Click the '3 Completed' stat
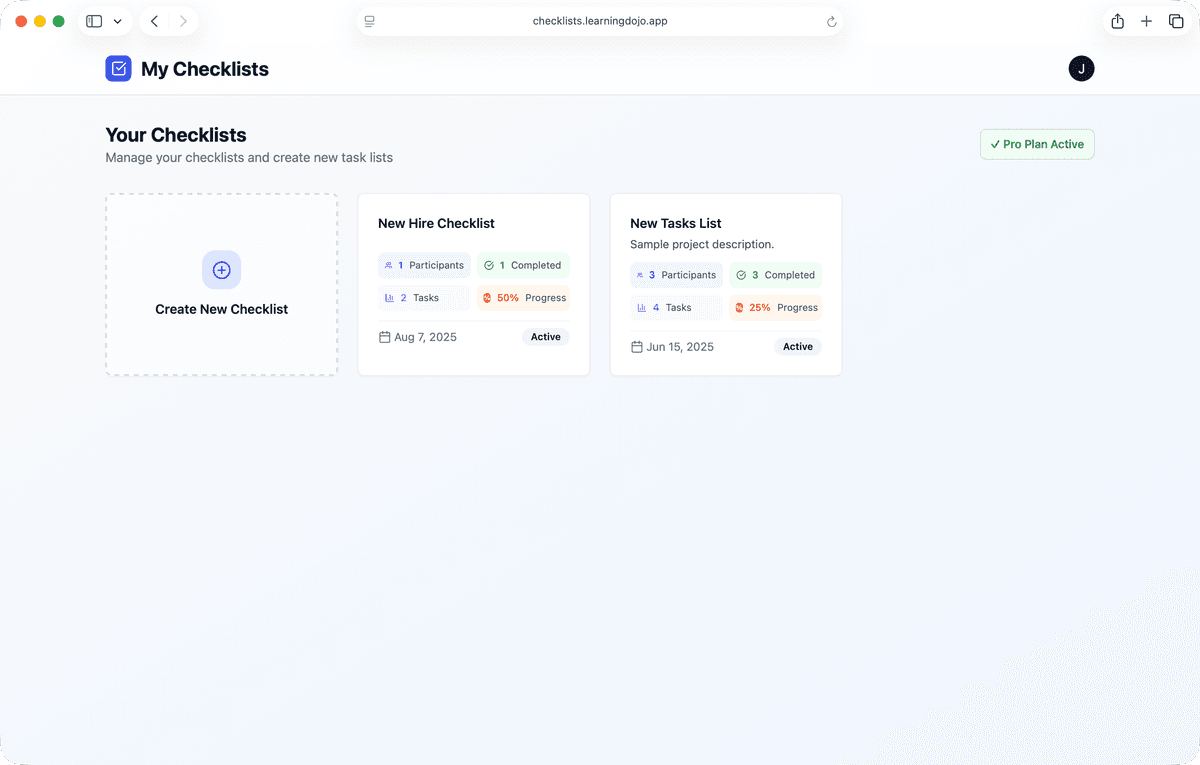The image size is (1200, 765). pos(775,275)
